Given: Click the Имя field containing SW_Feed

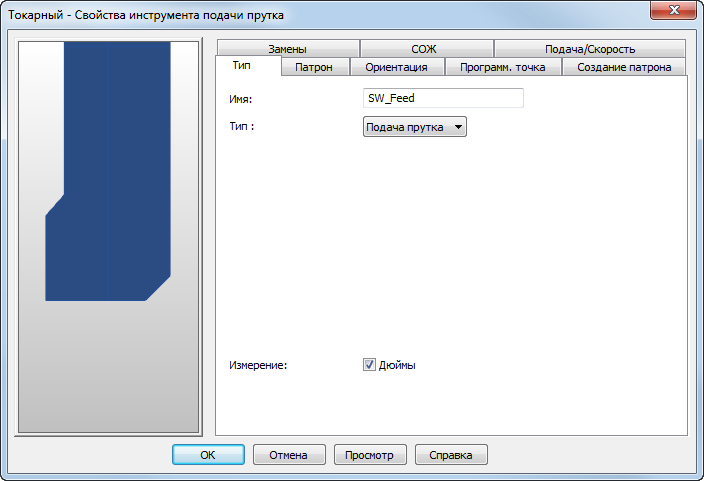Looking at the screenshot, I should (x=443, y=98).
